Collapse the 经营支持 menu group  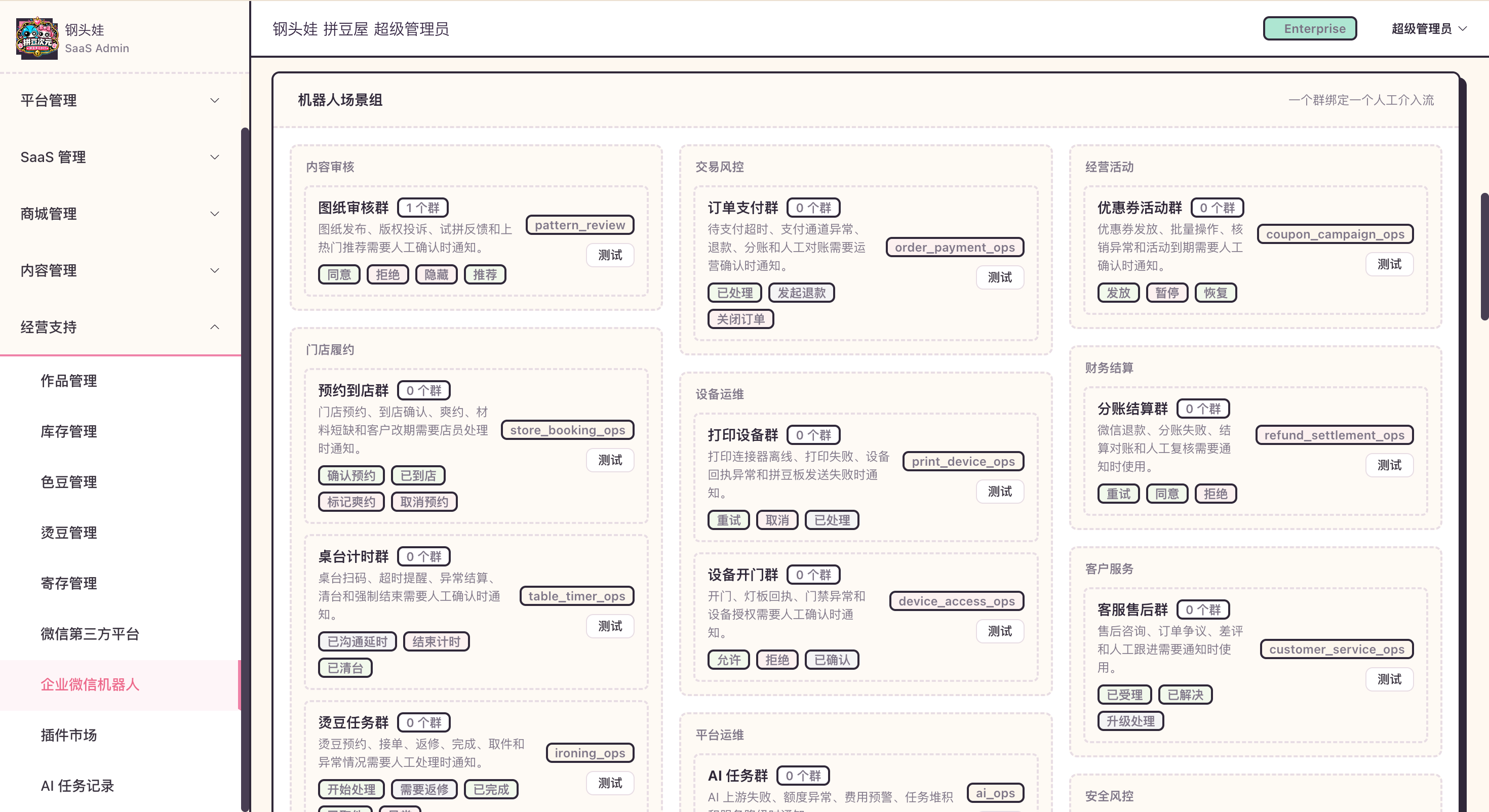(120, 327)
